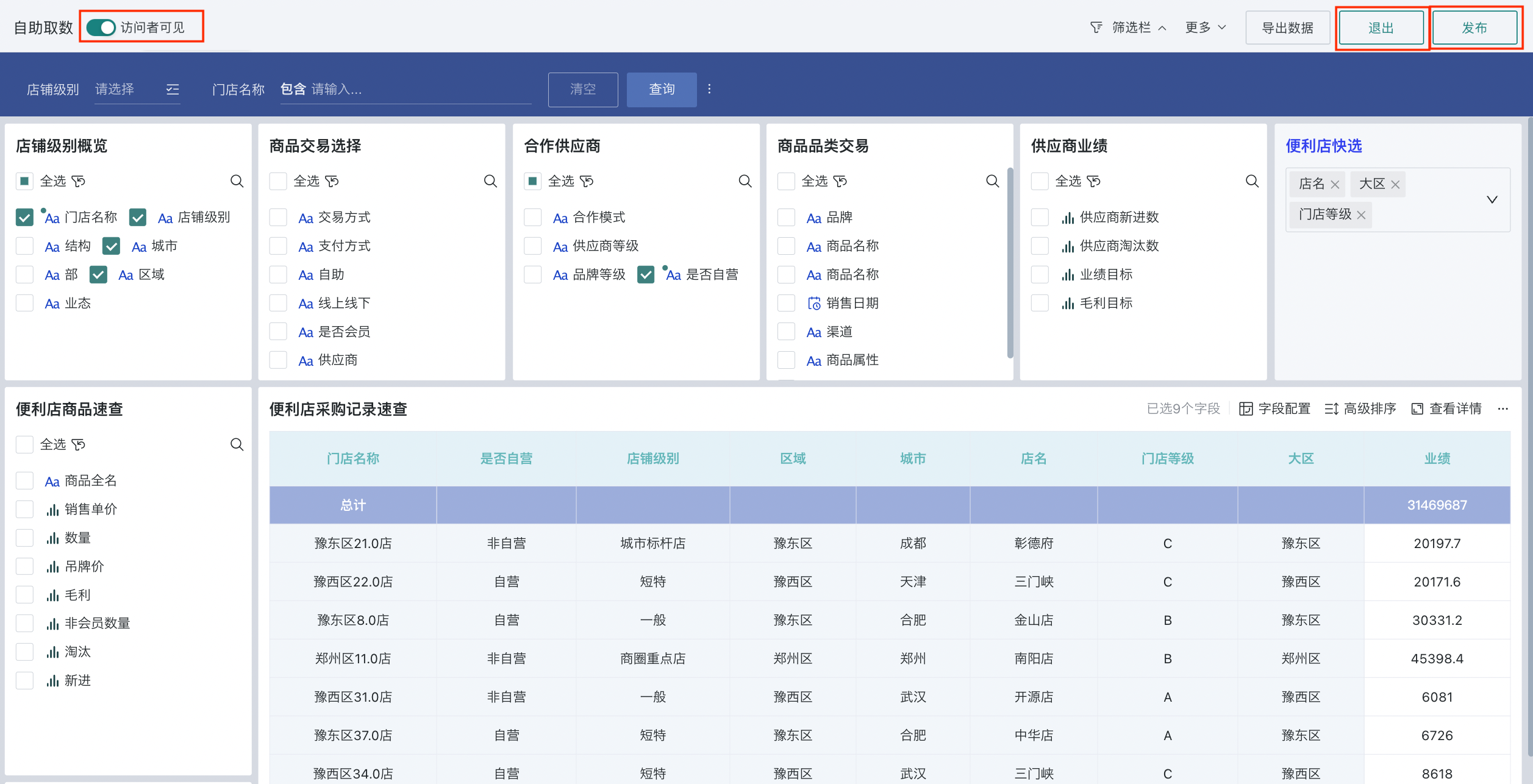Viewport: 1533px width, 784px height.
Task: Open 查看详情 detail view
Action: [1446, 408]
